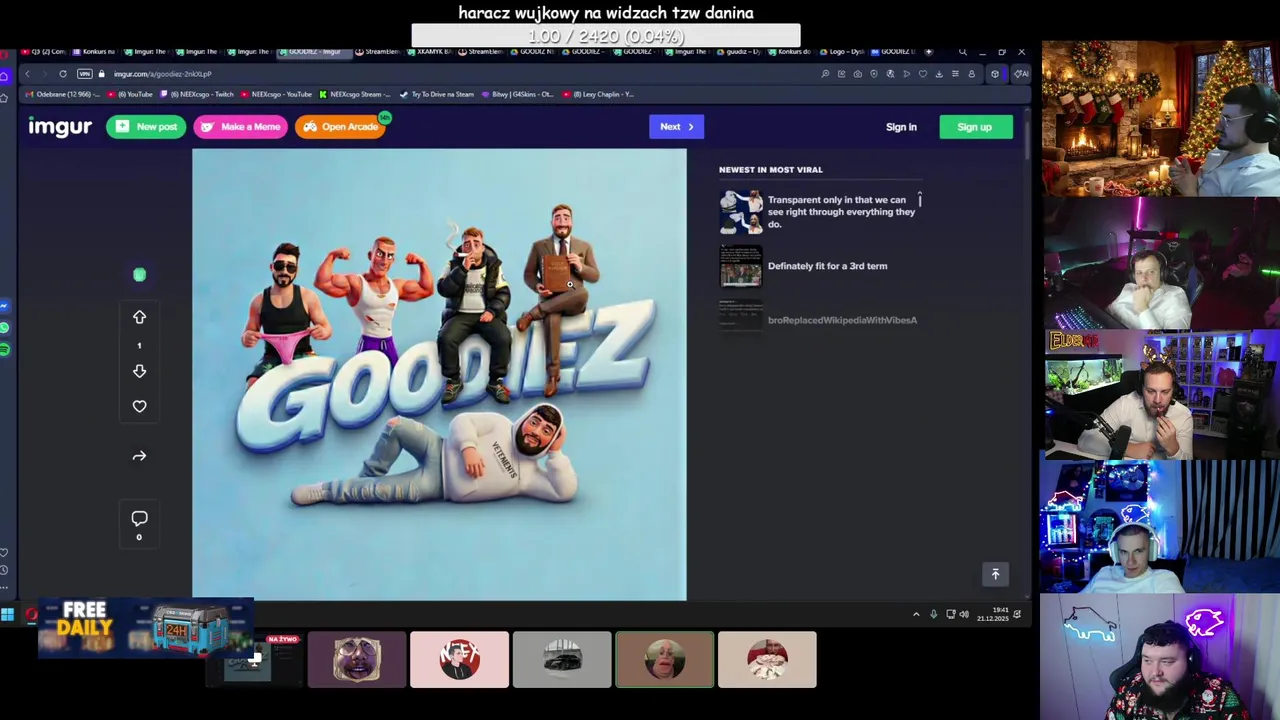Select the NEEX avatar tile
Image resolution: width=1280 pixels, height=720 pixels.
(x=459, y=660)
